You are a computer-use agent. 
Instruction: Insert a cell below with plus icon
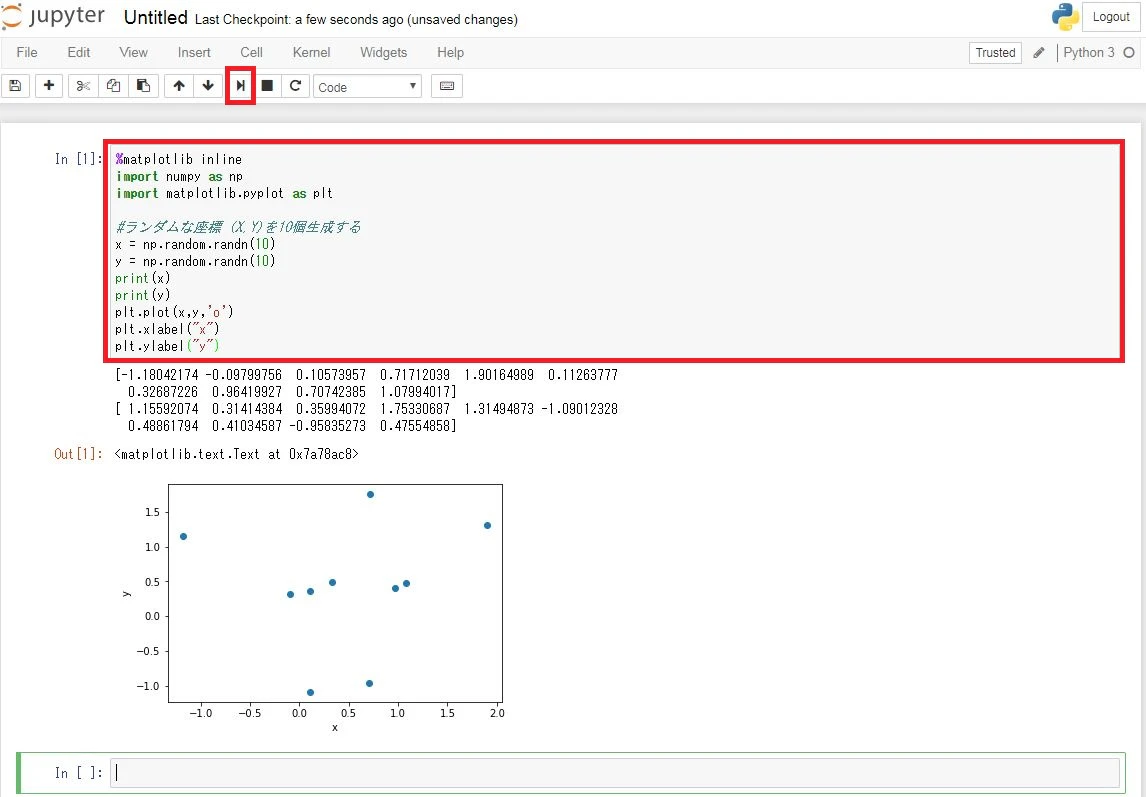coord(49,86)
